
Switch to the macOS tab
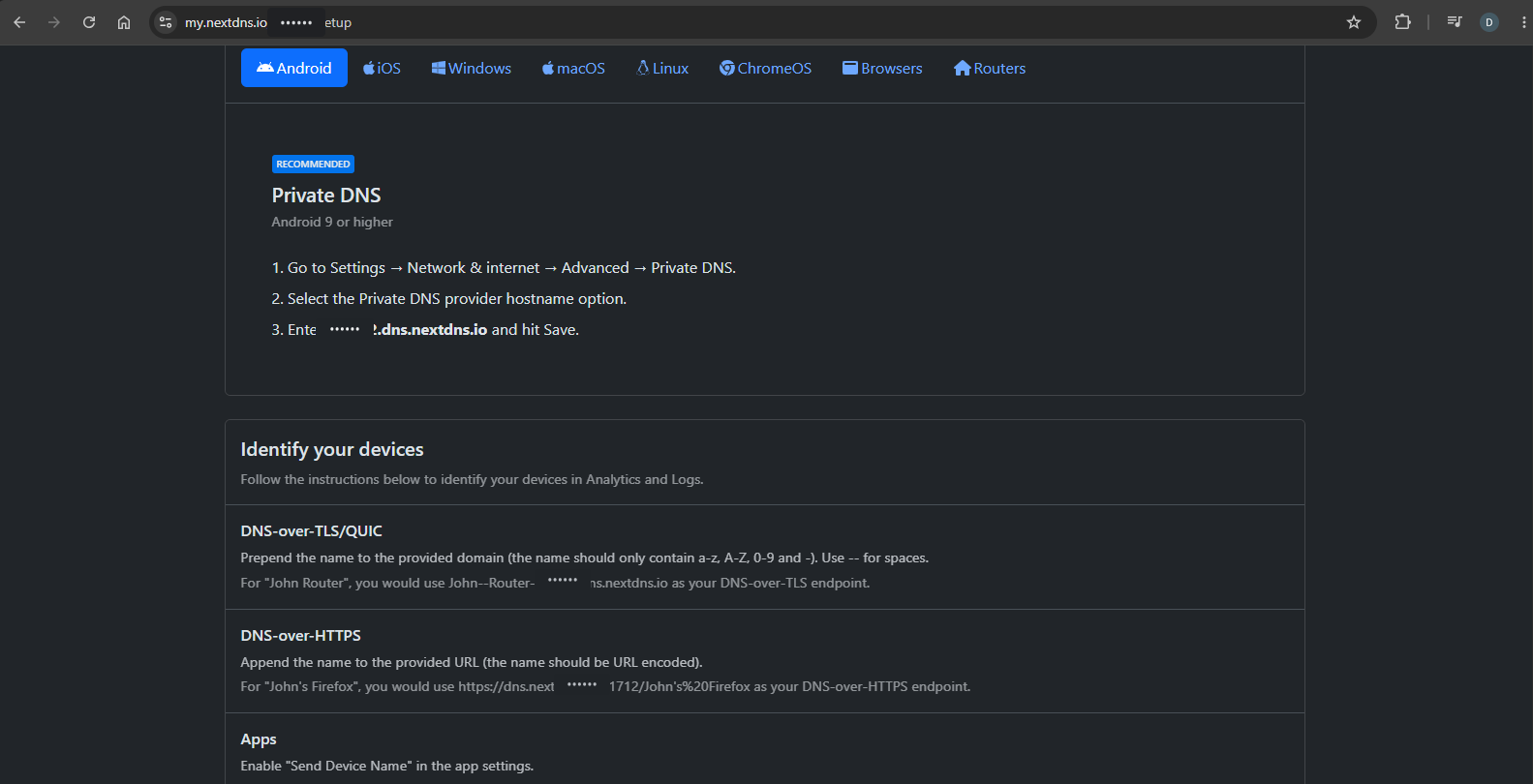573,68
